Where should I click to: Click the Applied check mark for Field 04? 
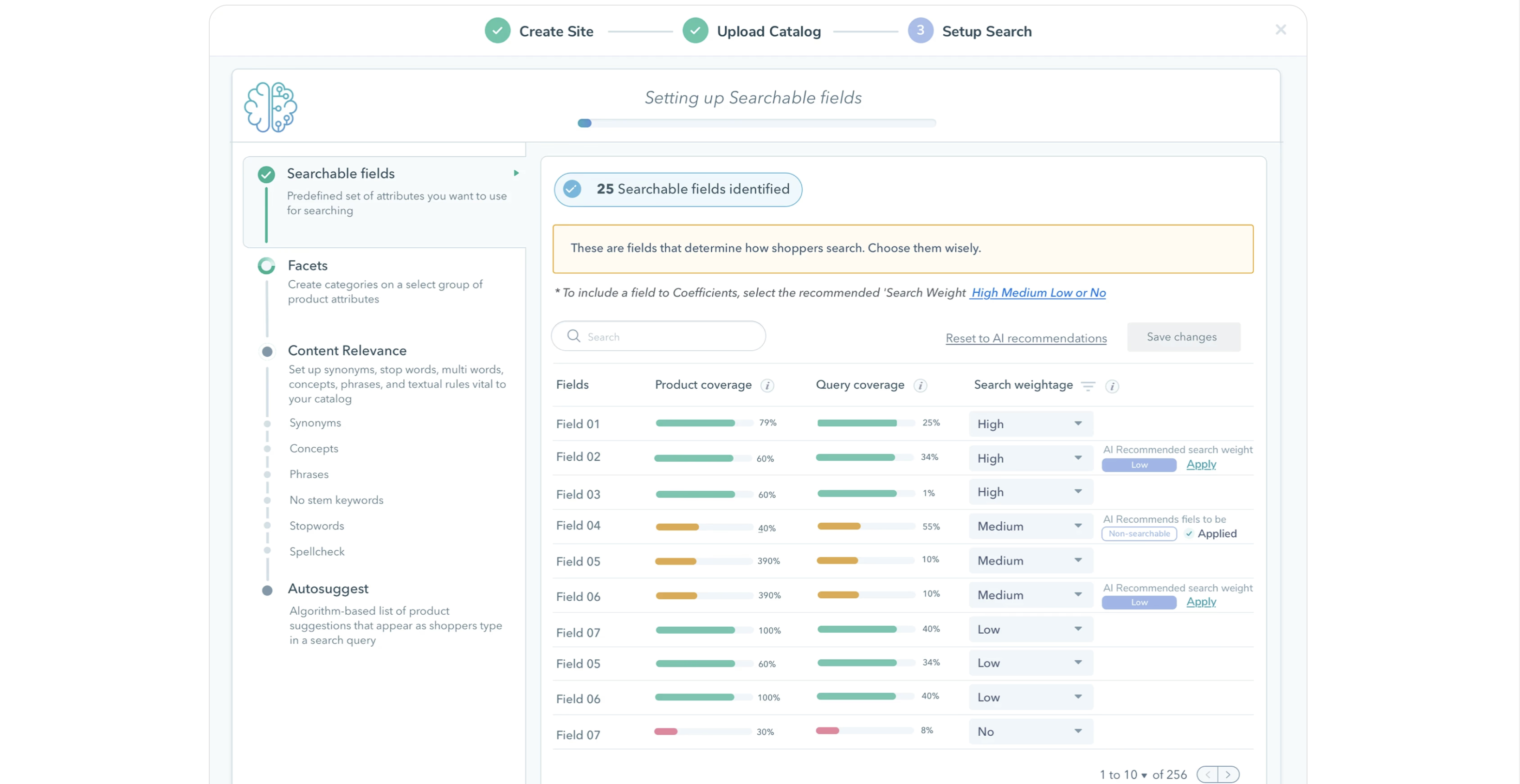click(1189, 533)
